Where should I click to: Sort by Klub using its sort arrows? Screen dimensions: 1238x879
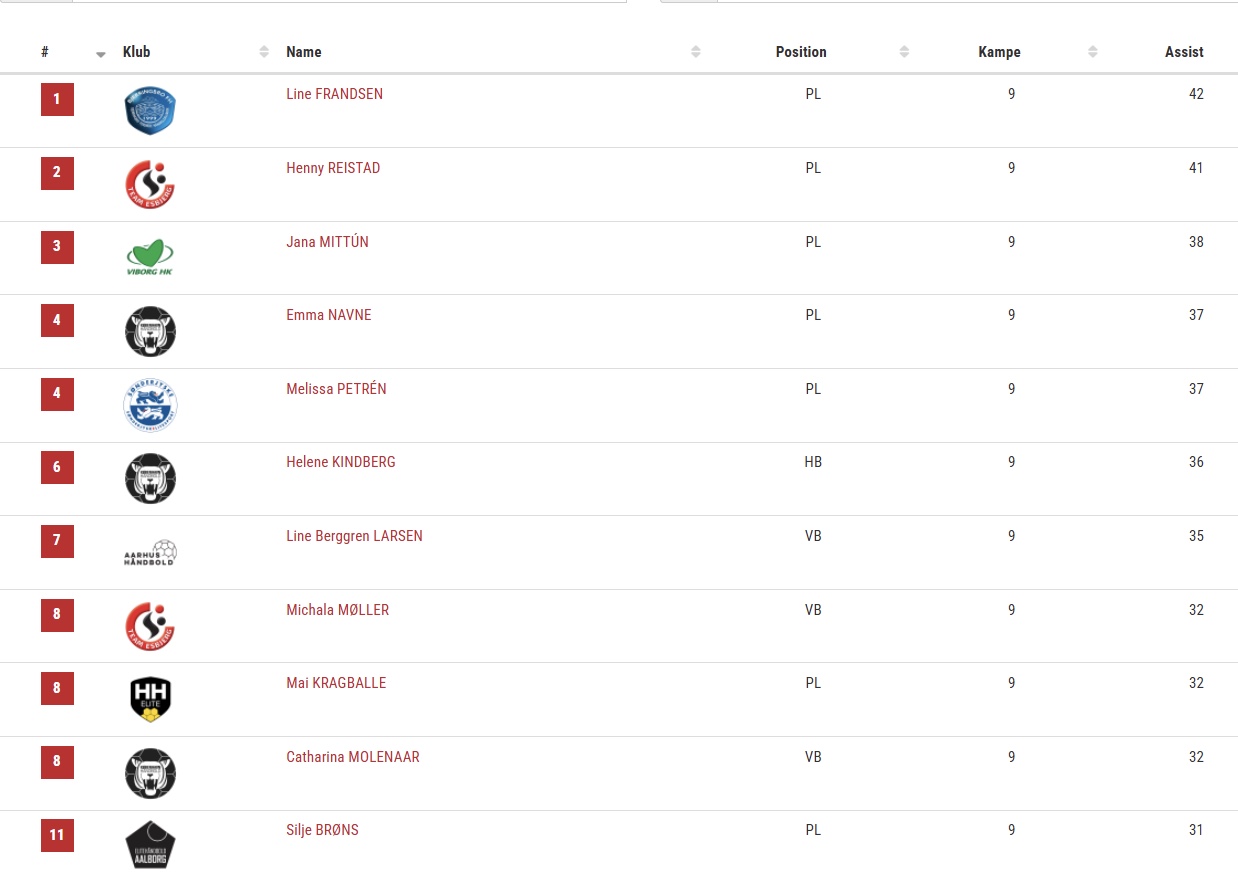click(264, 52)
